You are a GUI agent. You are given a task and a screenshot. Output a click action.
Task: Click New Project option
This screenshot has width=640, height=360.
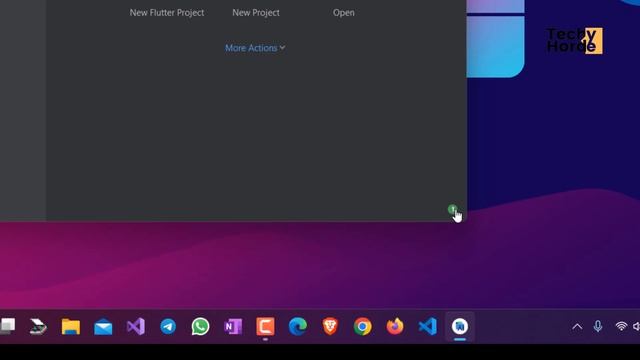pyautogui.click(x=256, y=13)
